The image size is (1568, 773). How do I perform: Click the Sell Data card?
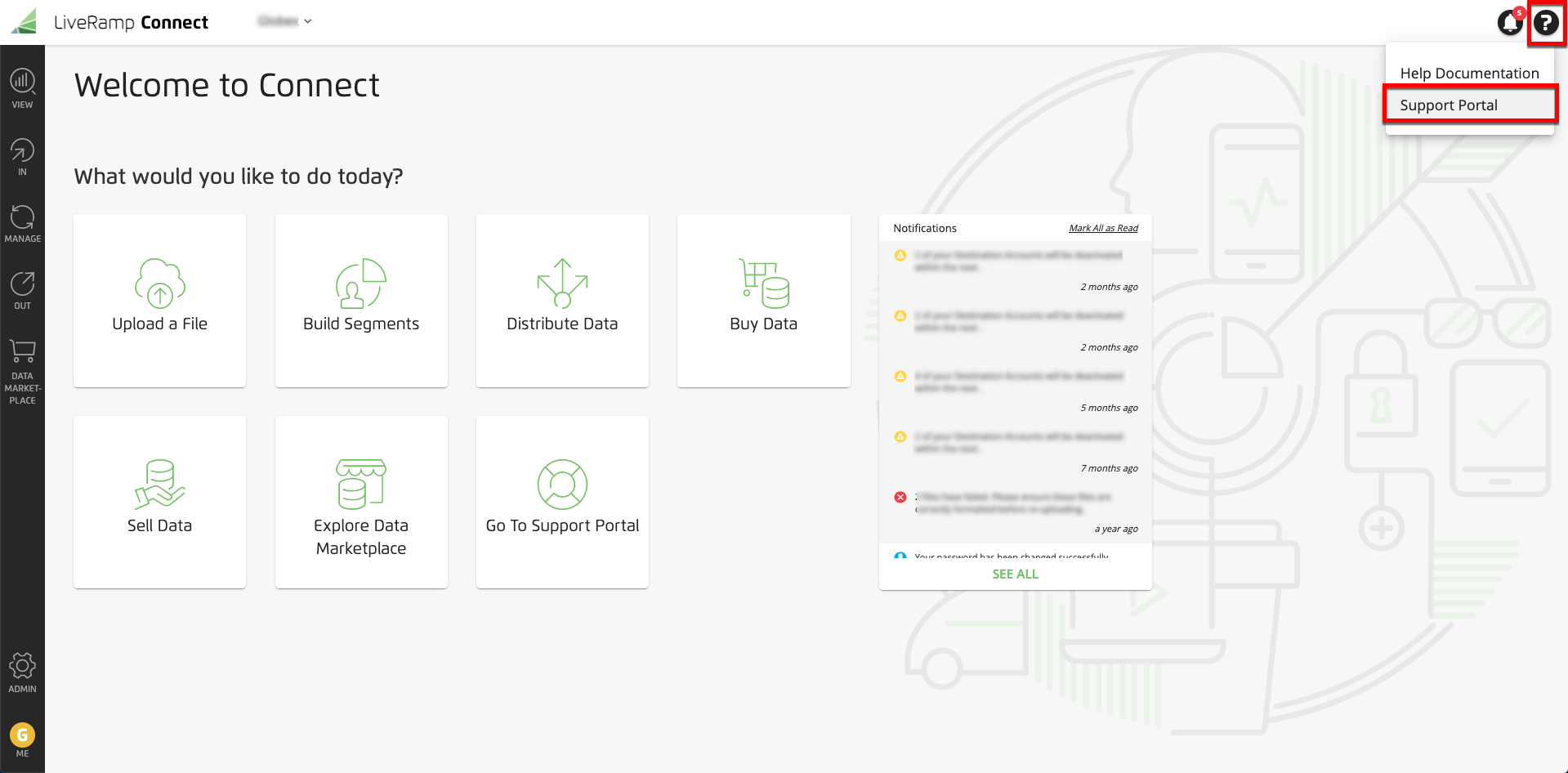tap(159, 503)
